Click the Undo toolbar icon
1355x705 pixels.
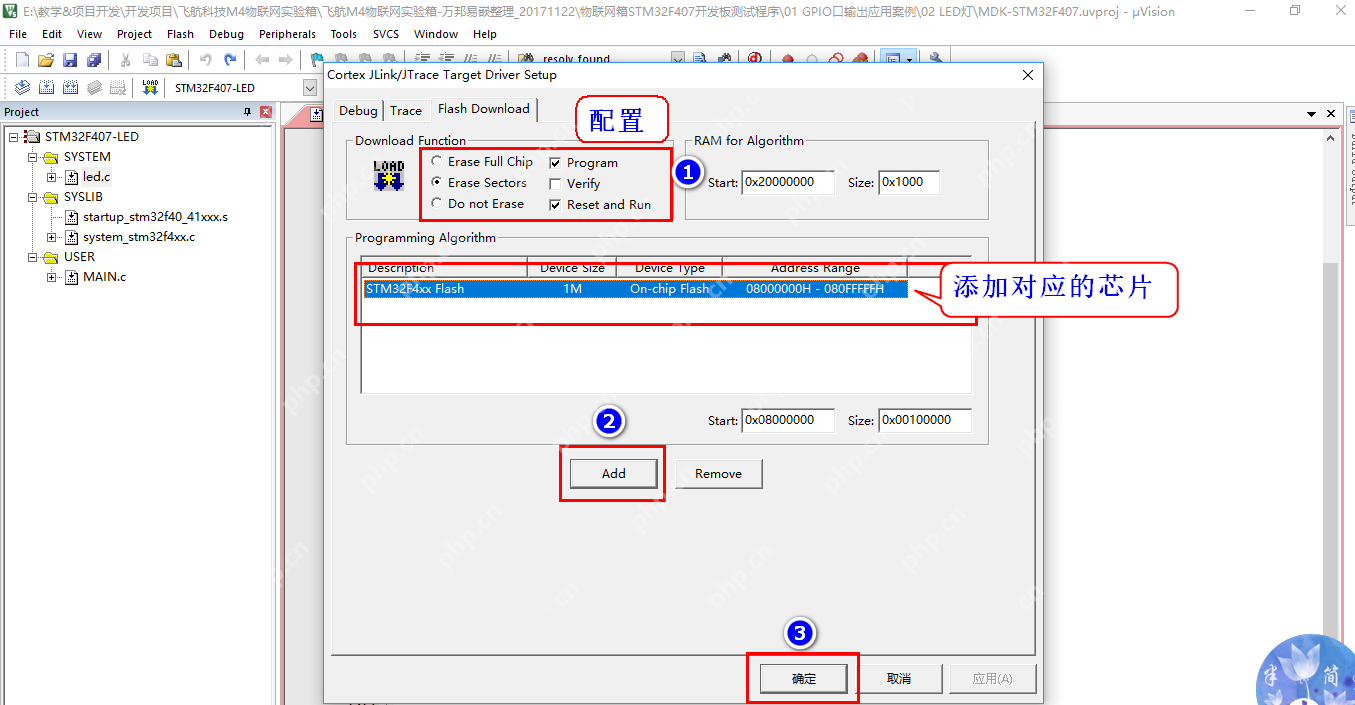pos(205,60)
